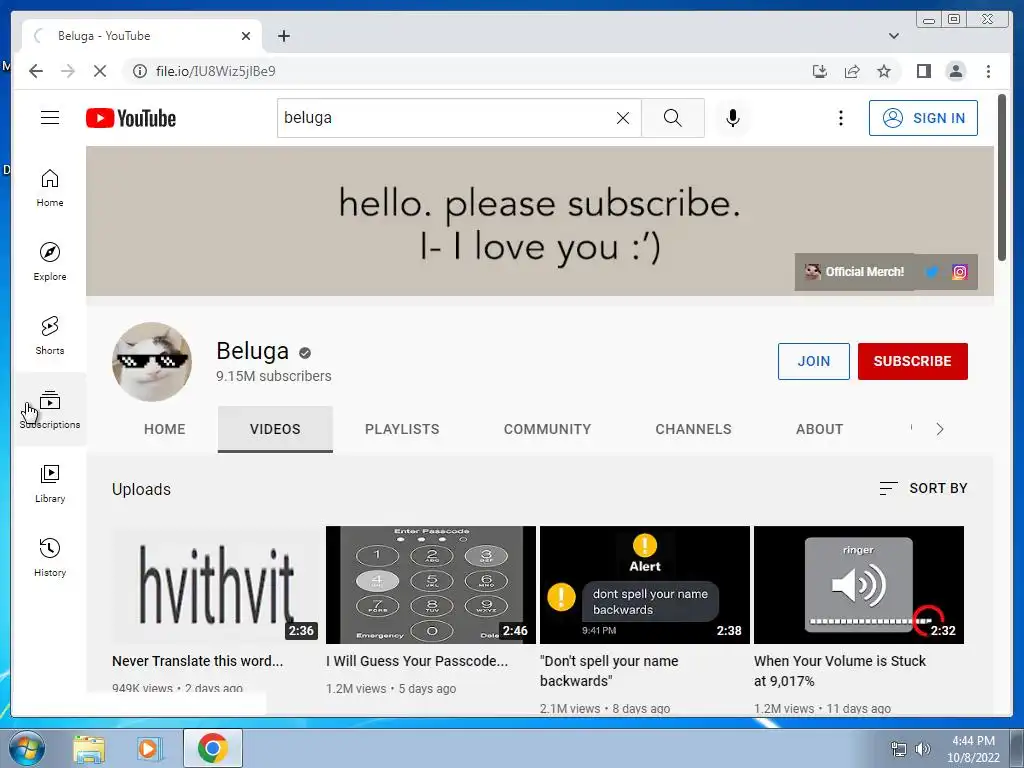Bookmark this page with star
The height and width of the screenshot is (768, 1024).
[x=884, y=71]
